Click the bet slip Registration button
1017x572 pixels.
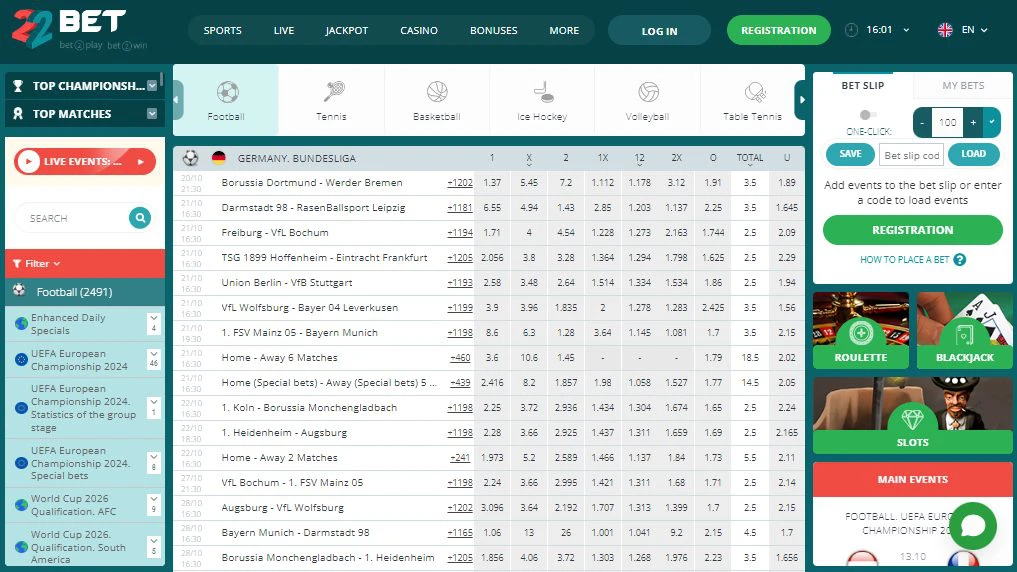click(x=913, y=230)
